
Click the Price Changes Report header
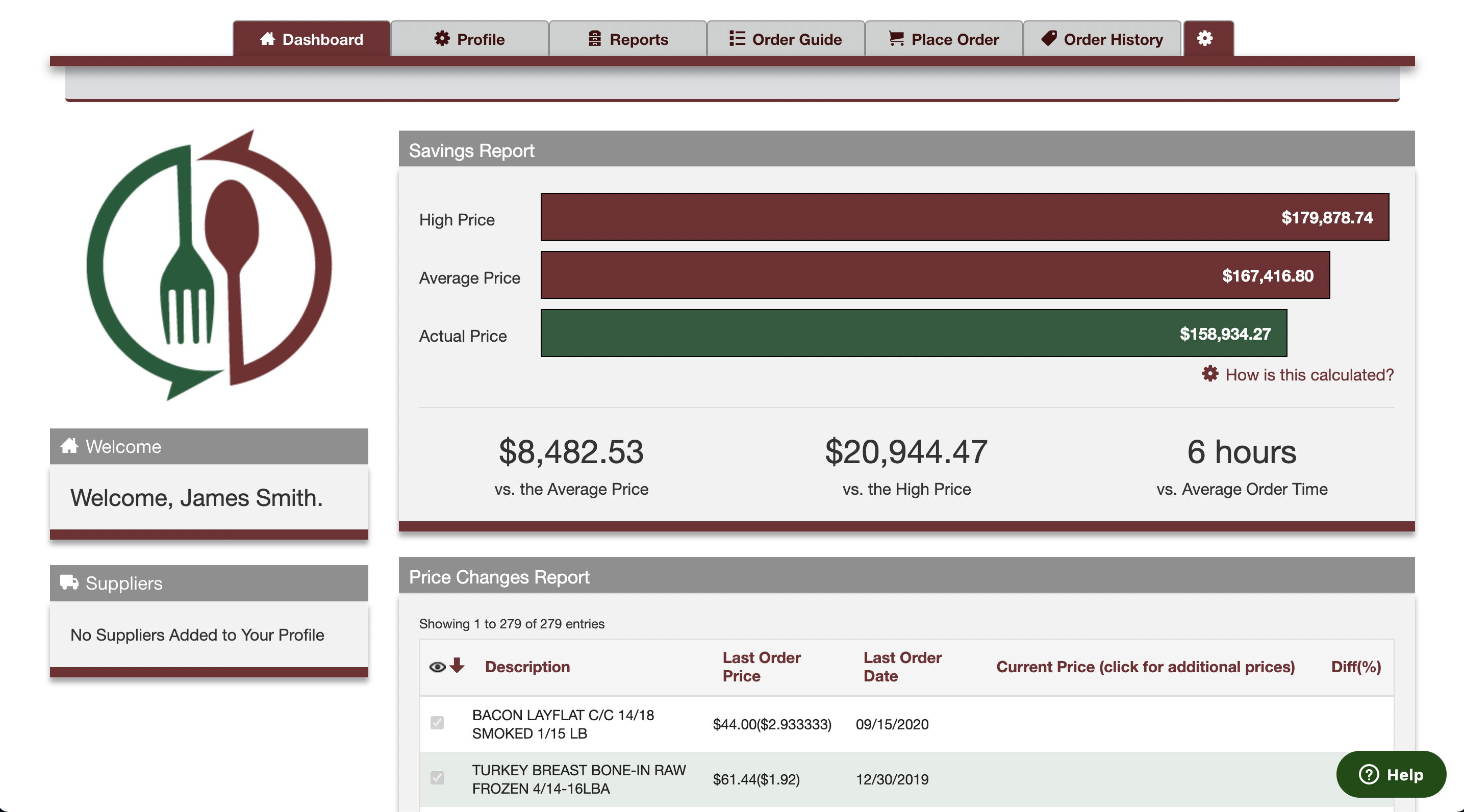tap(906, 576)
